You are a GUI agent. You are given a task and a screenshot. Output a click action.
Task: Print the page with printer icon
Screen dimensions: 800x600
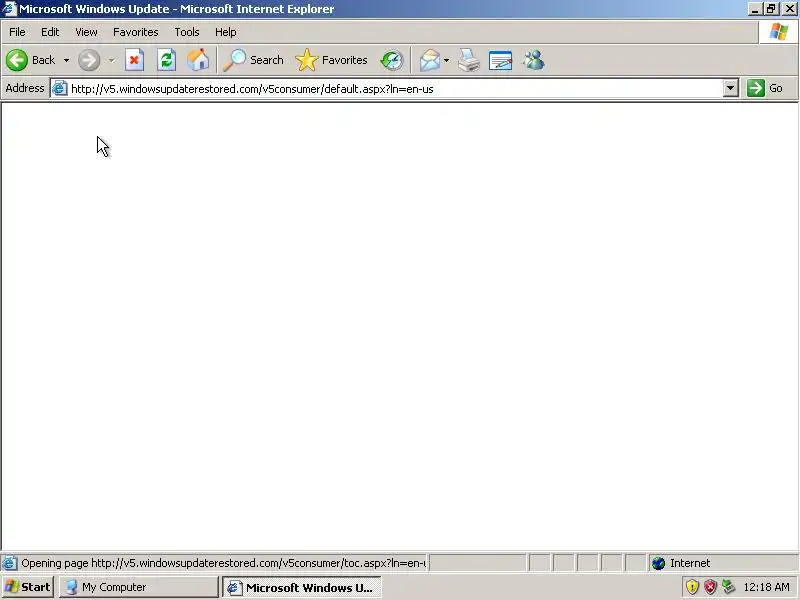click(x=468, y=60)
